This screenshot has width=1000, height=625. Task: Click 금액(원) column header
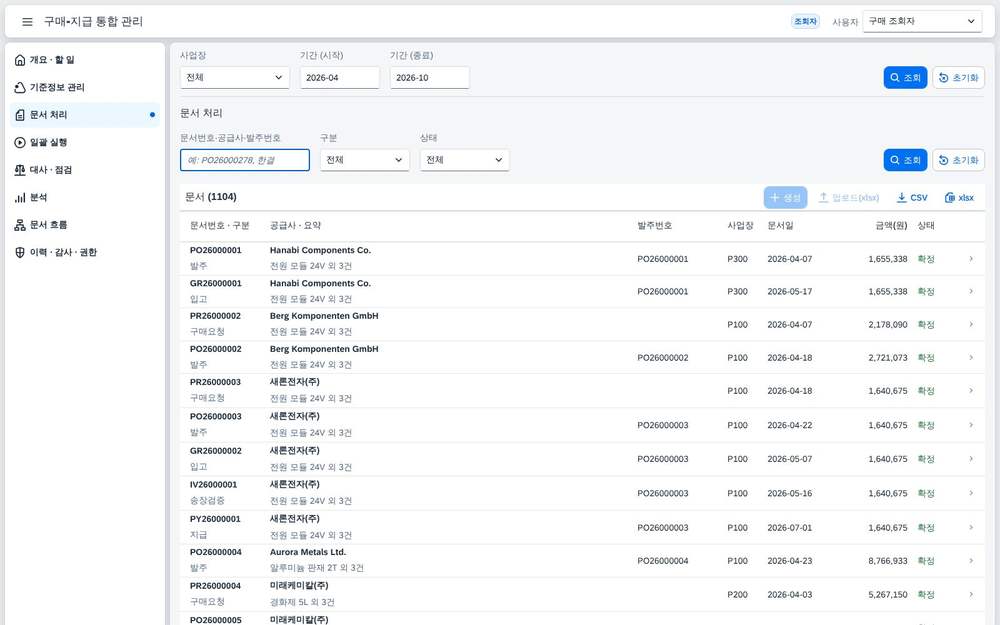(891, 226)
